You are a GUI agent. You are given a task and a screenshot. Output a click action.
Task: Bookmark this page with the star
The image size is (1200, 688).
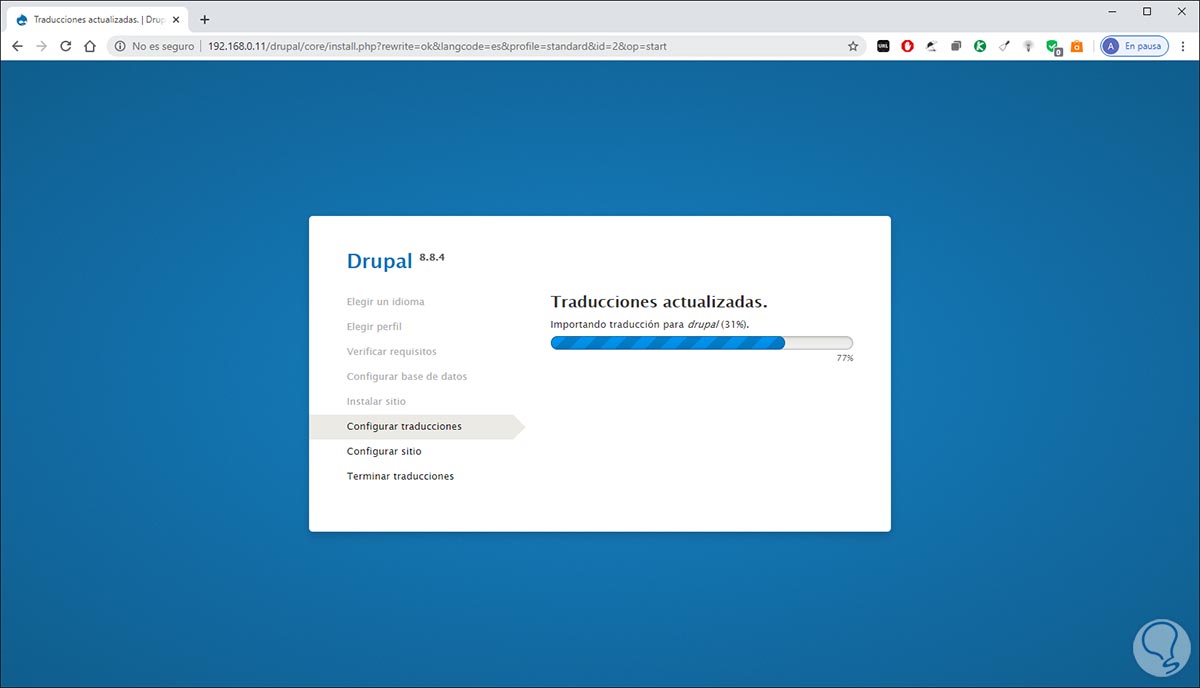[x=853, y=46]
